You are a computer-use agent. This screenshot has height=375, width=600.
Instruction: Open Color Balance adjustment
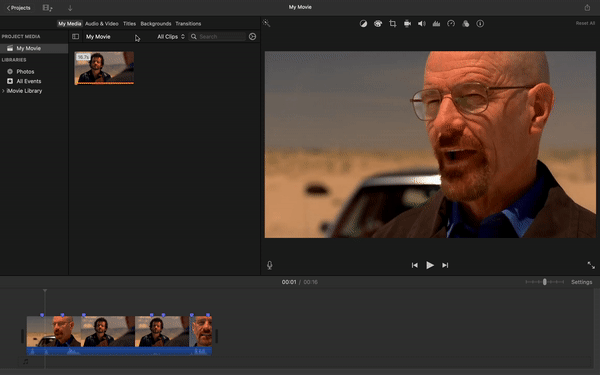[x=363, y=24]
